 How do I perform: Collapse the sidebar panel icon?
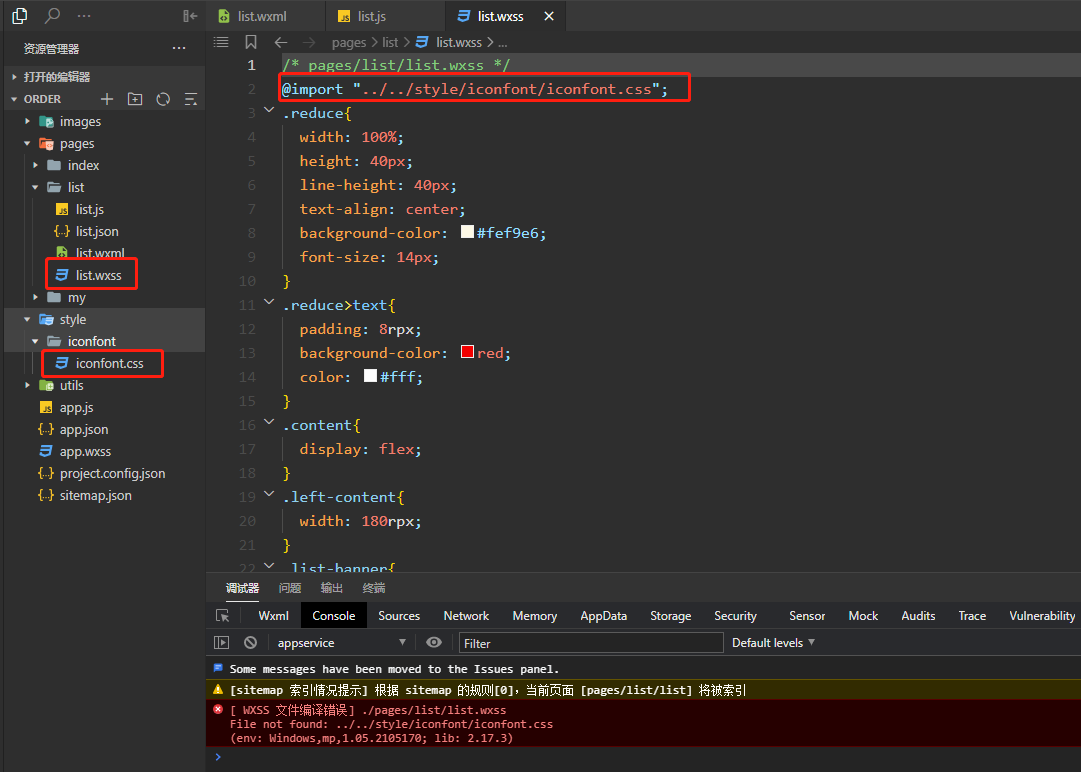190,16
